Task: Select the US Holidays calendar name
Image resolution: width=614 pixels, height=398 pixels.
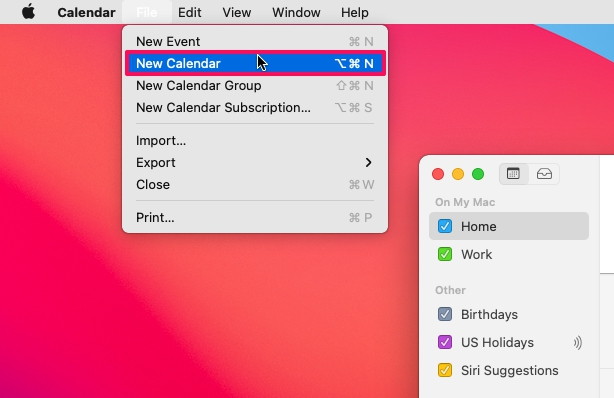Action: tap(497, 343)
